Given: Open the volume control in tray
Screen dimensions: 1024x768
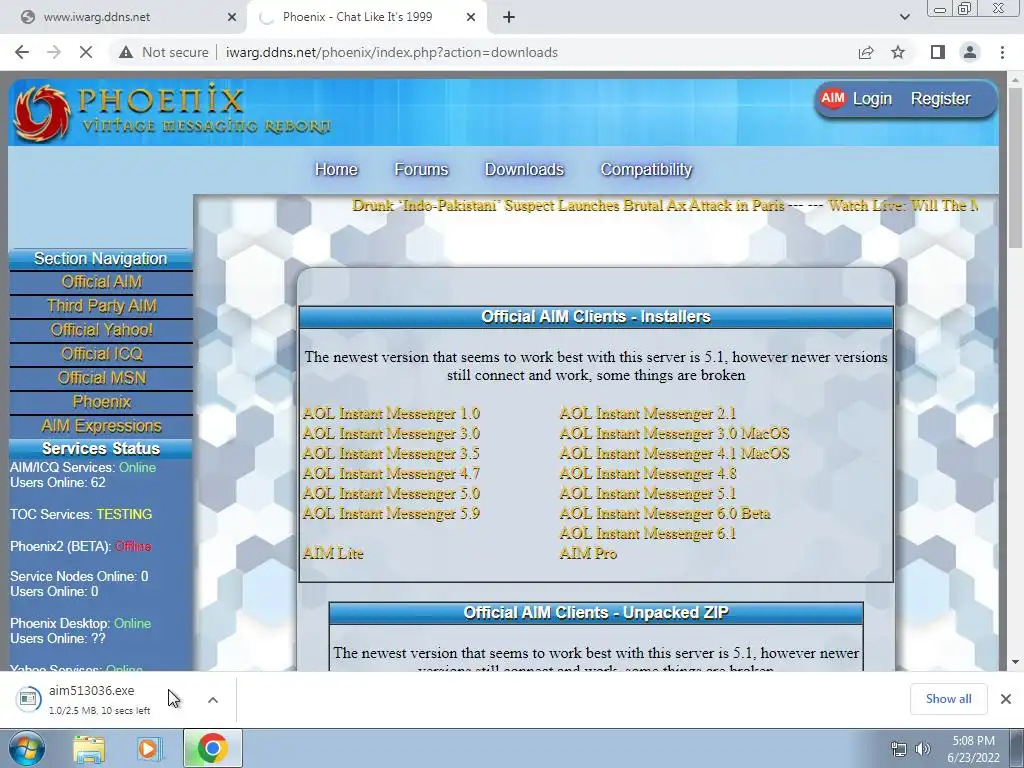Looking at the screenshot, I should 923,749.
